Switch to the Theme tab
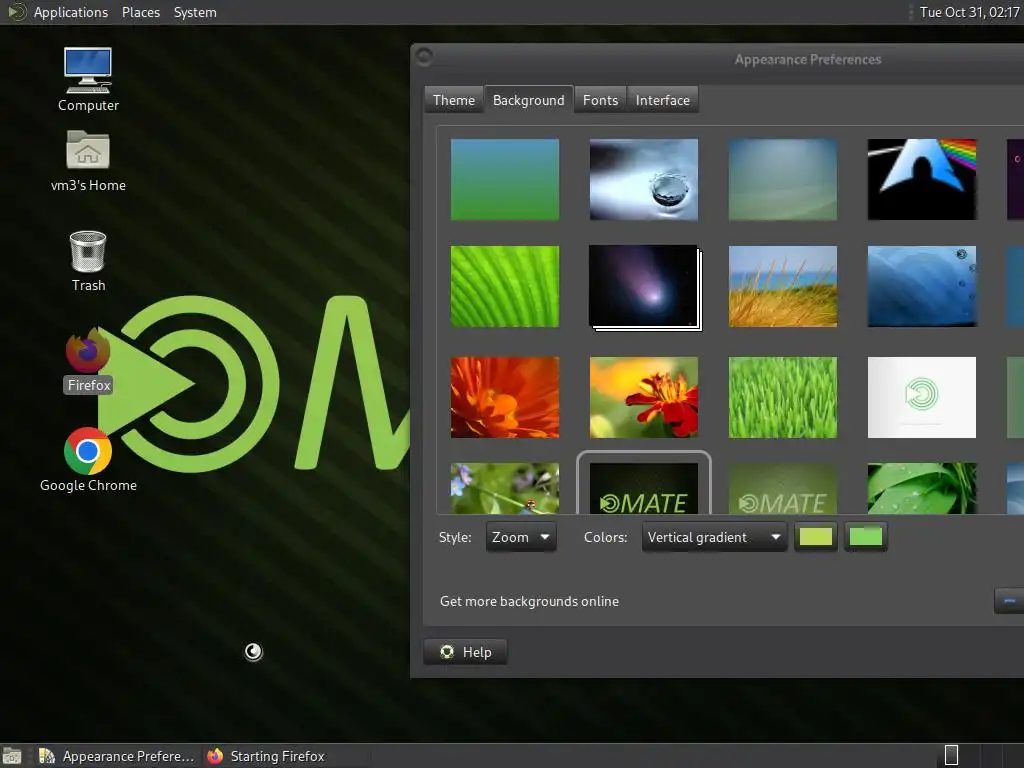 [454, 100]
